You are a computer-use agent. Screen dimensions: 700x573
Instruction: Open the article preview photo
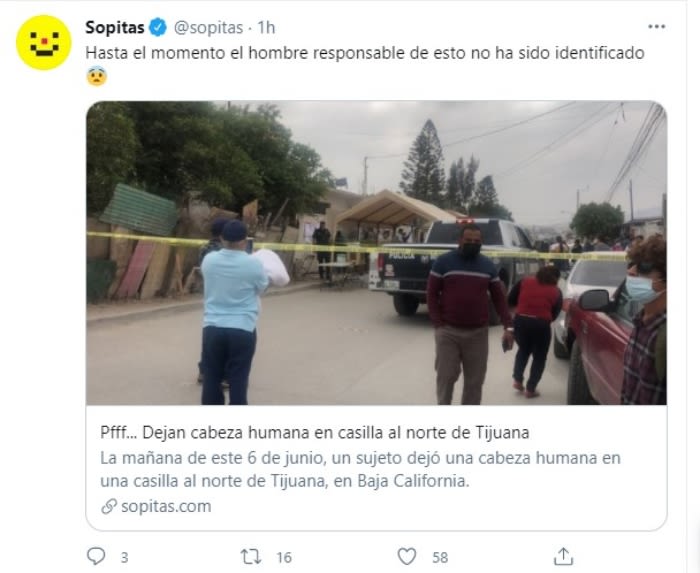(x=376, y=253)
